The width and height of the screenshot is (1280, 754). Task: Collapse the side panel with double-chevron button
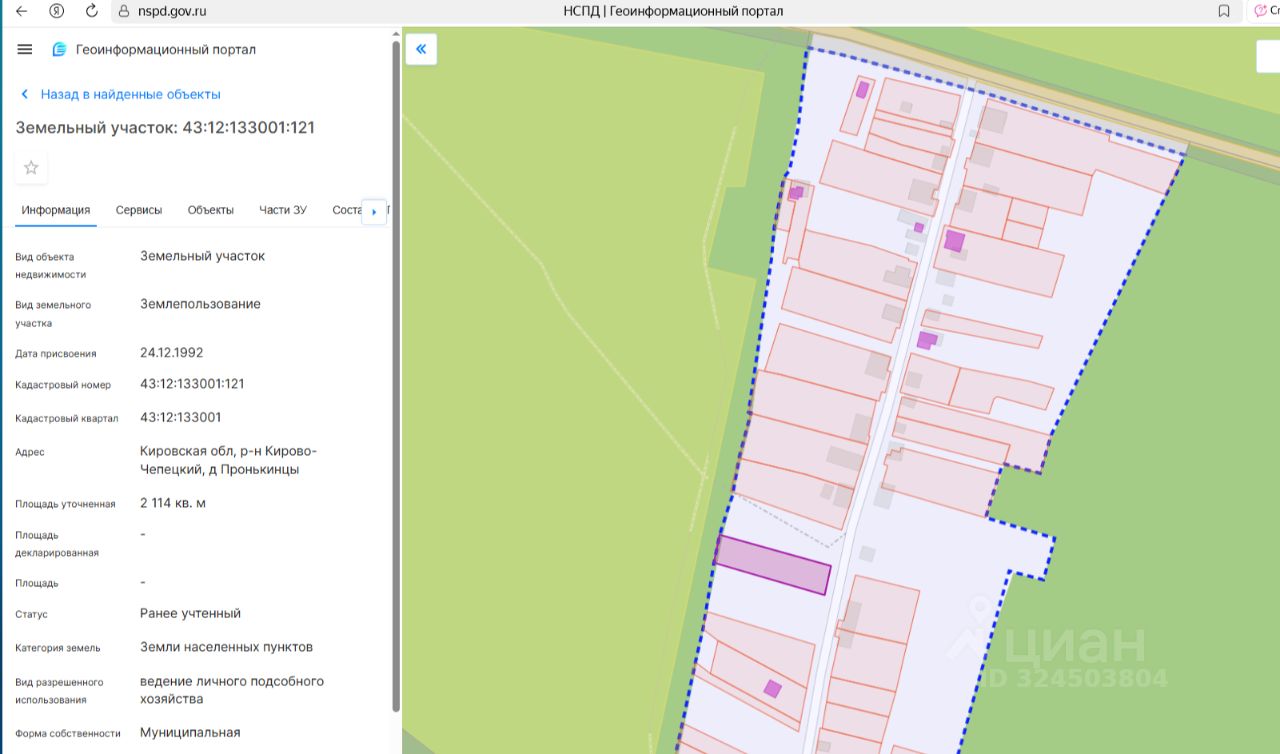421,49
